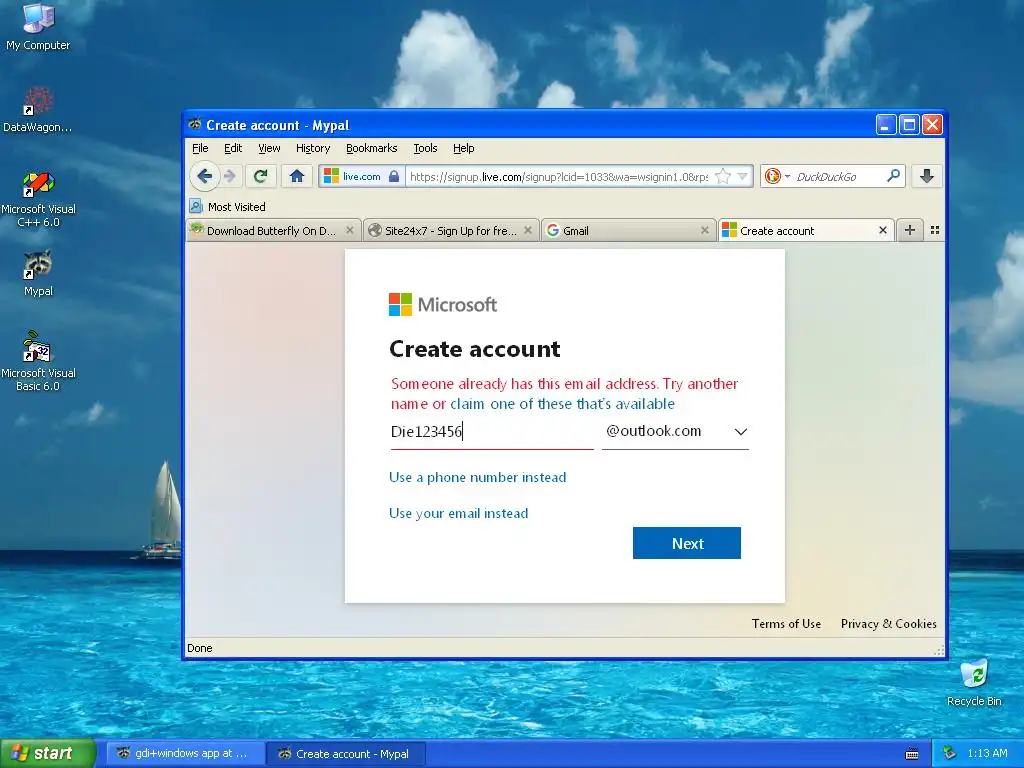The height and width of the screenshot is (768, 1024).
Task: Close the Create account tab
Action: tap(883, 230)
